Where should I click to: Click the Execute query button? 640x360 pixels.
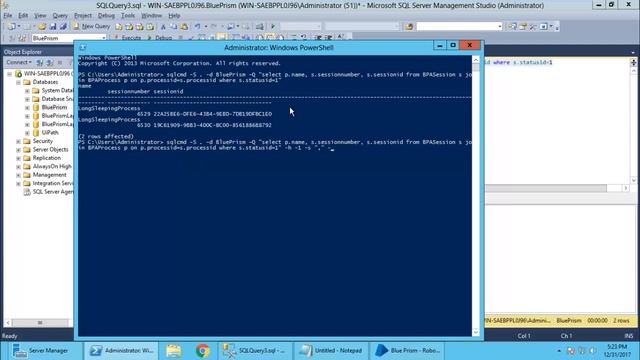point(127,38)
